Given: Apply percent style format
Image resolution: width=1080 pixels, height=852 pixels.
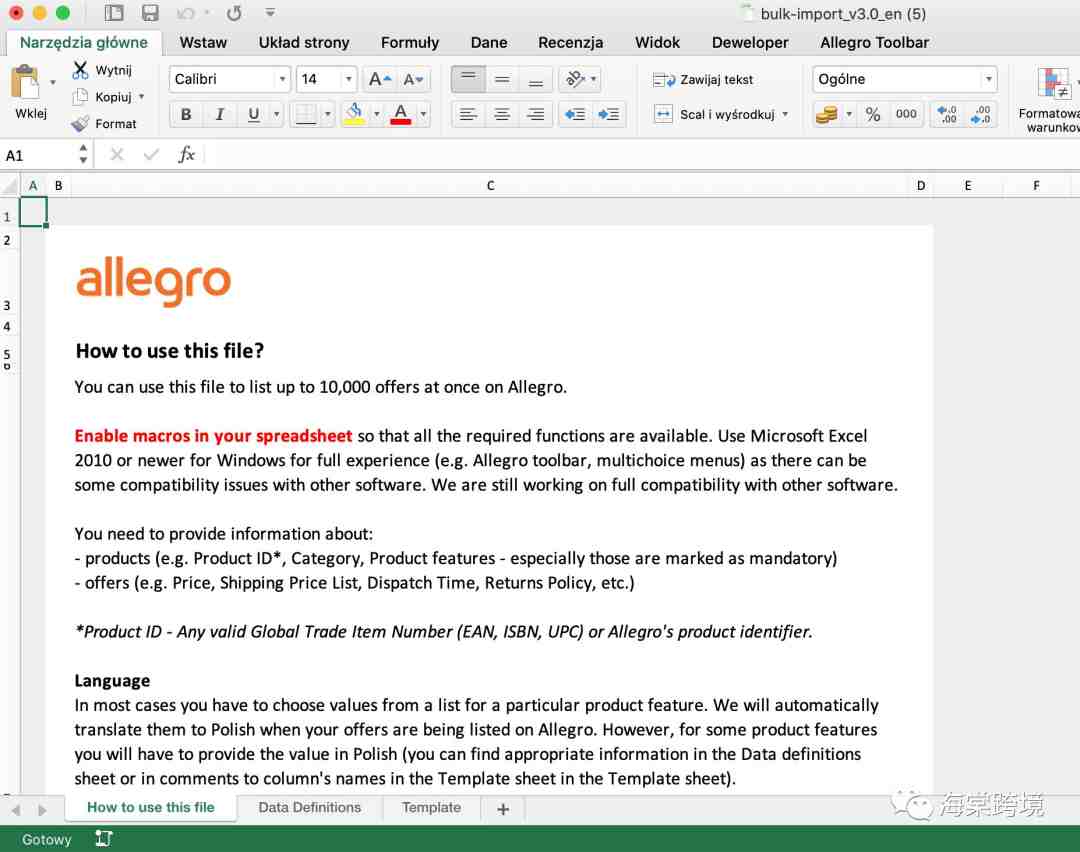Looking at the screenshot, I should click(x=873, y=114).
